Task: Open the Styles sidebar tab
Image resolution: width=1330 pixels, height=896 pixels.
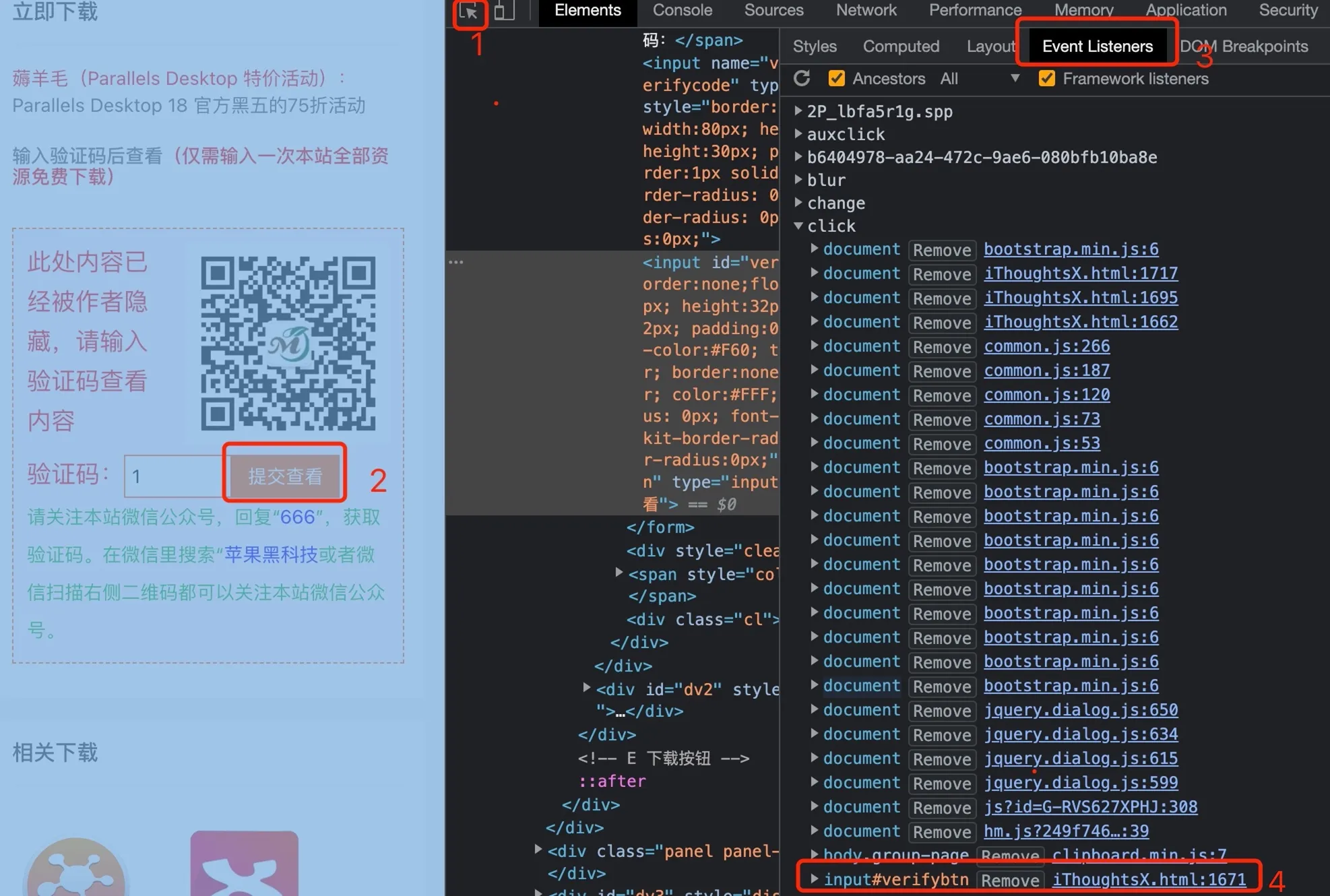Action: click(815, 46)
